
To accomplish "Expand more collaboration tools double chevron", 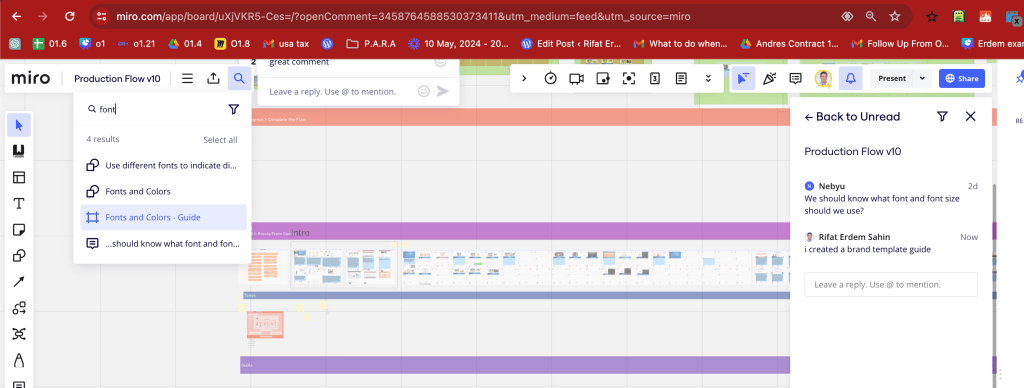I will [709, 78].
